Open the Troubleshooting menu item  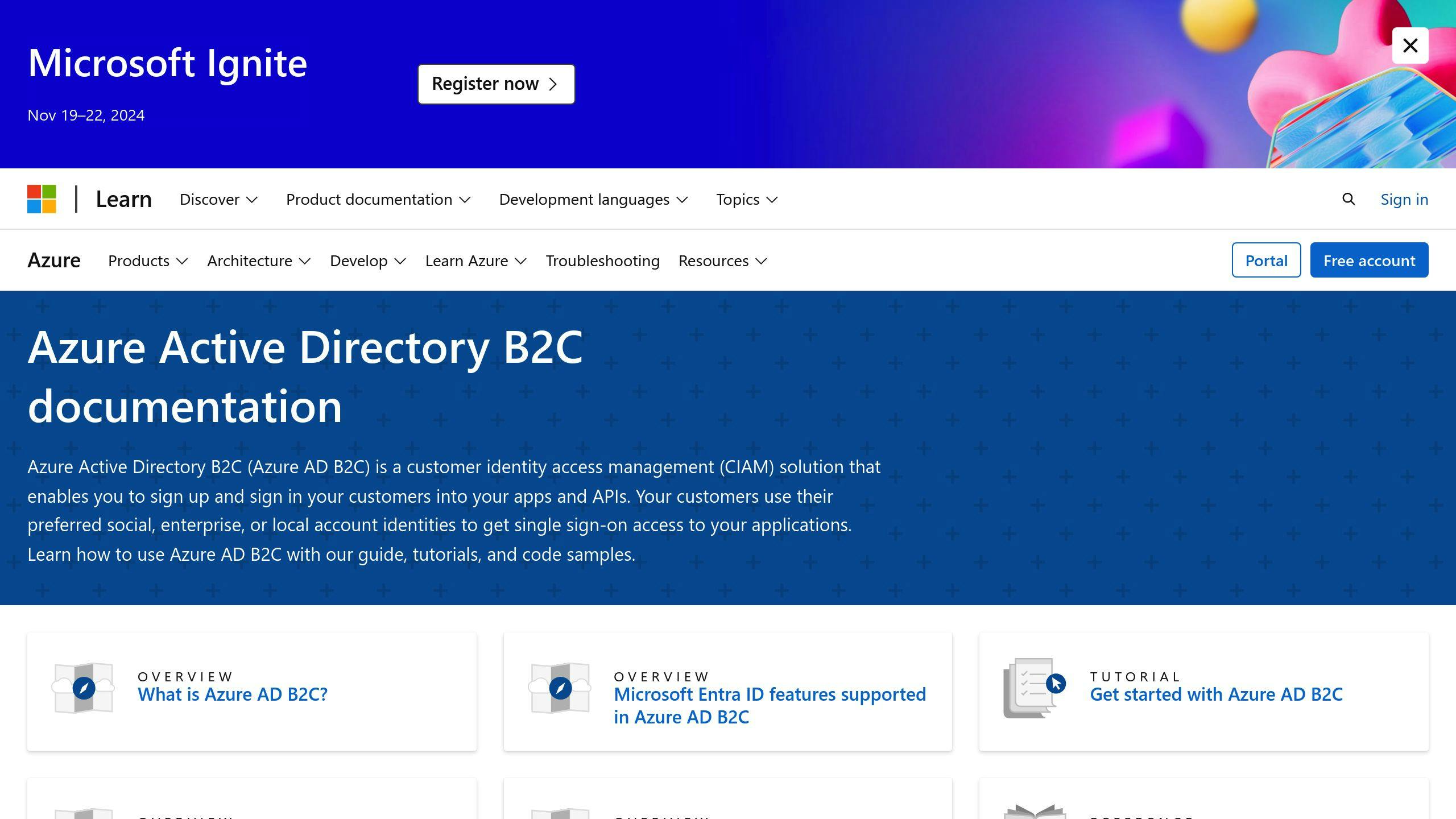point(603,261)
